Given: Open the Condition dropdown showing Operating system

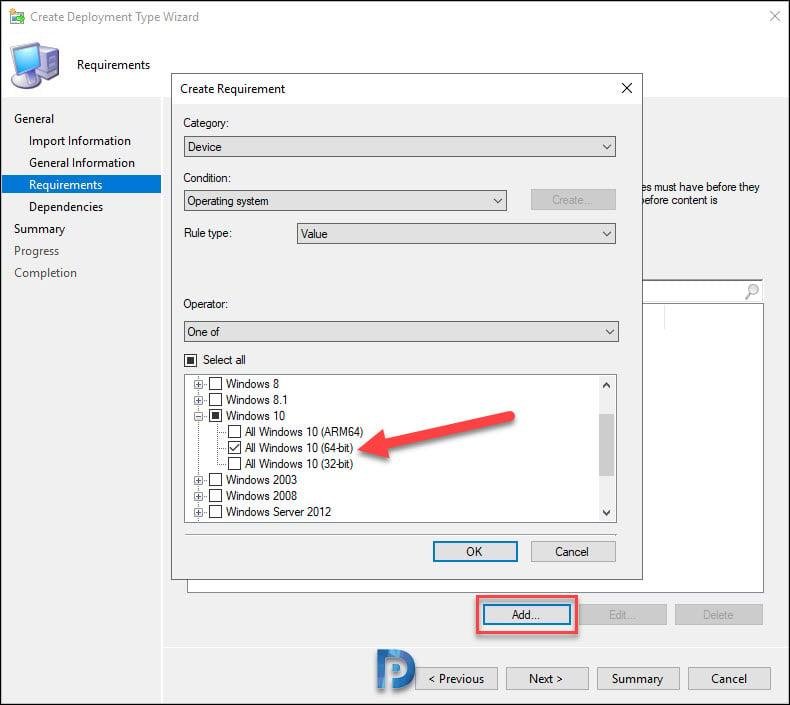Looking at the screenshot, I should 345,201.
